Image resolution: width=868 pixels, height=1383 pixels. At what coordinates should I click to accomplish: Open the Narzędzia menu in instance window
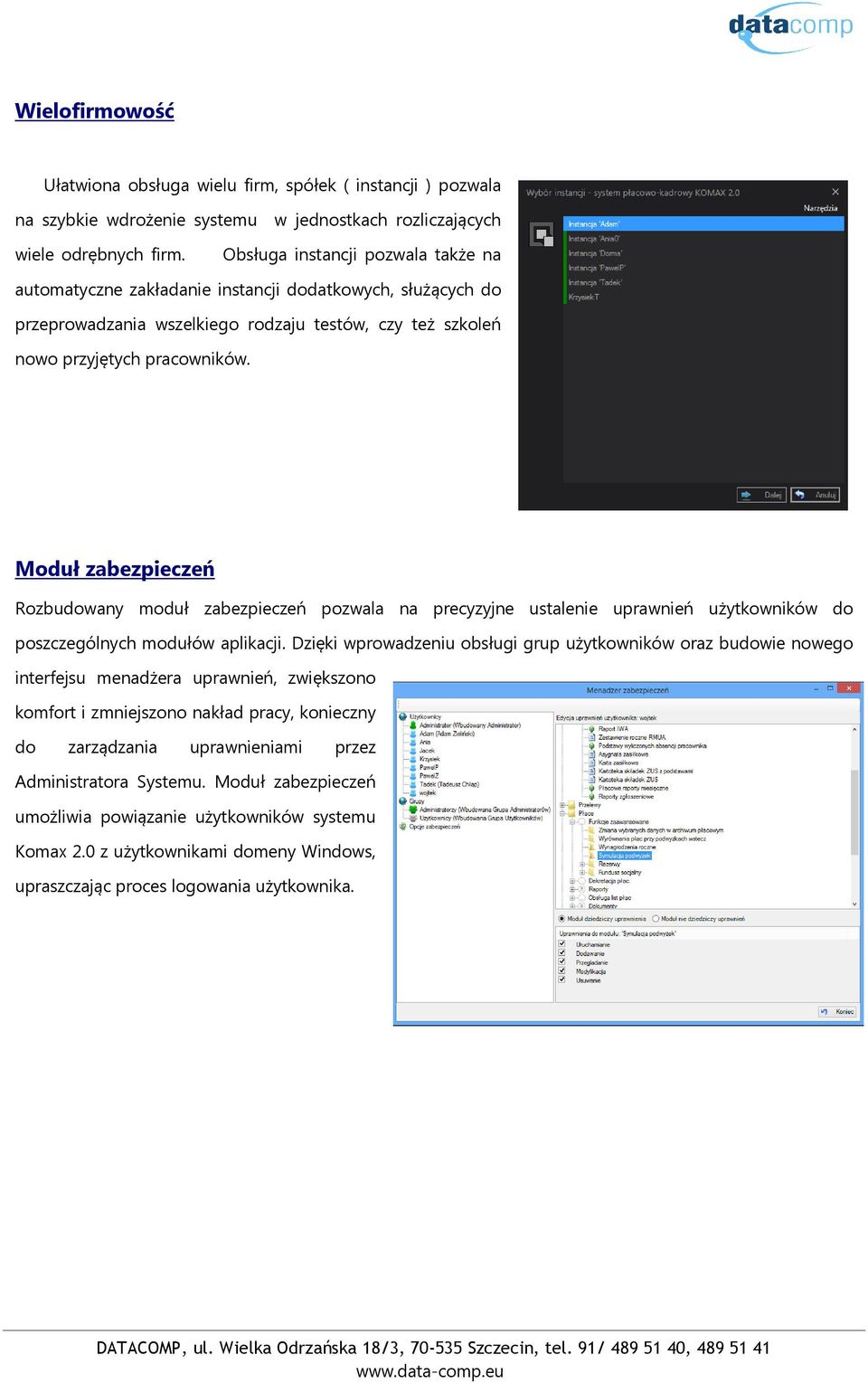point(820,208)
